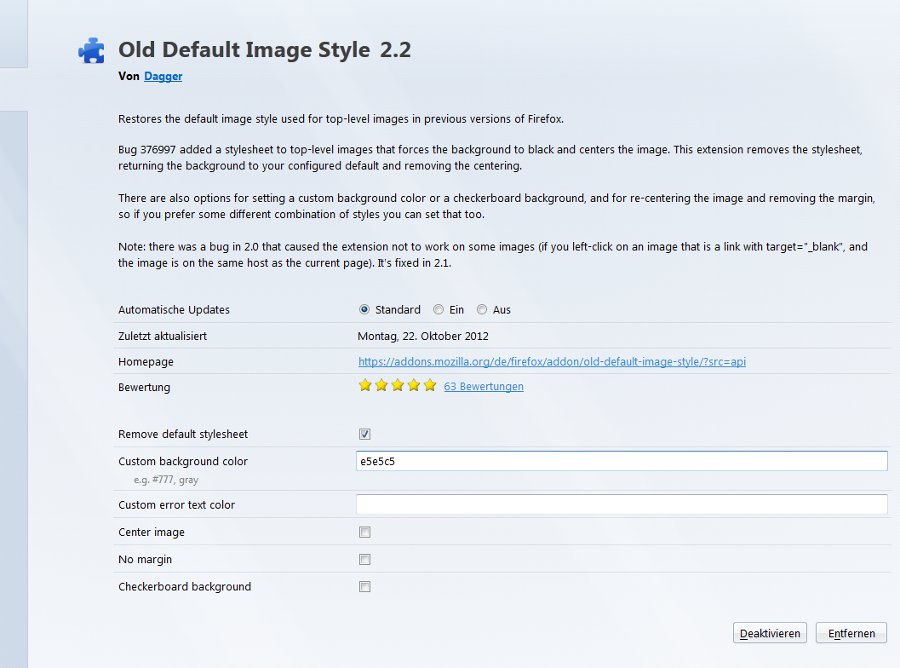Click the Old Default Image Style title
900x668 pixels.
tap(244, 50)
